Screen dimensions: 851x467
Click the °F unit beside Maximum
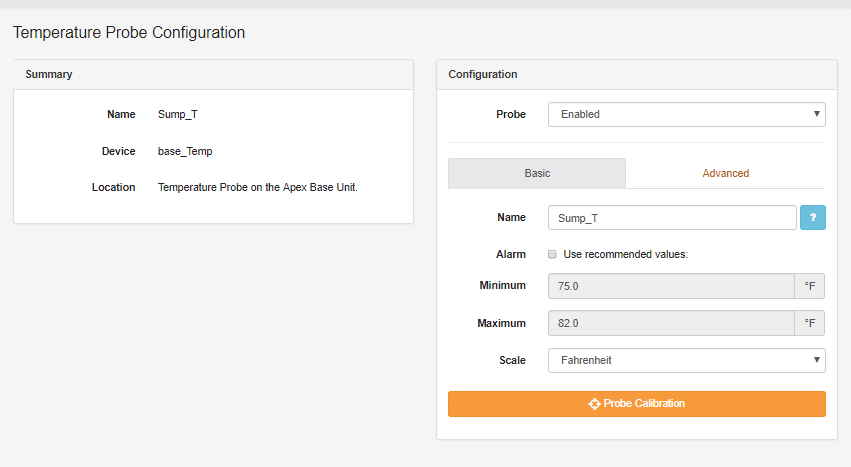click(x=810, y=323)
